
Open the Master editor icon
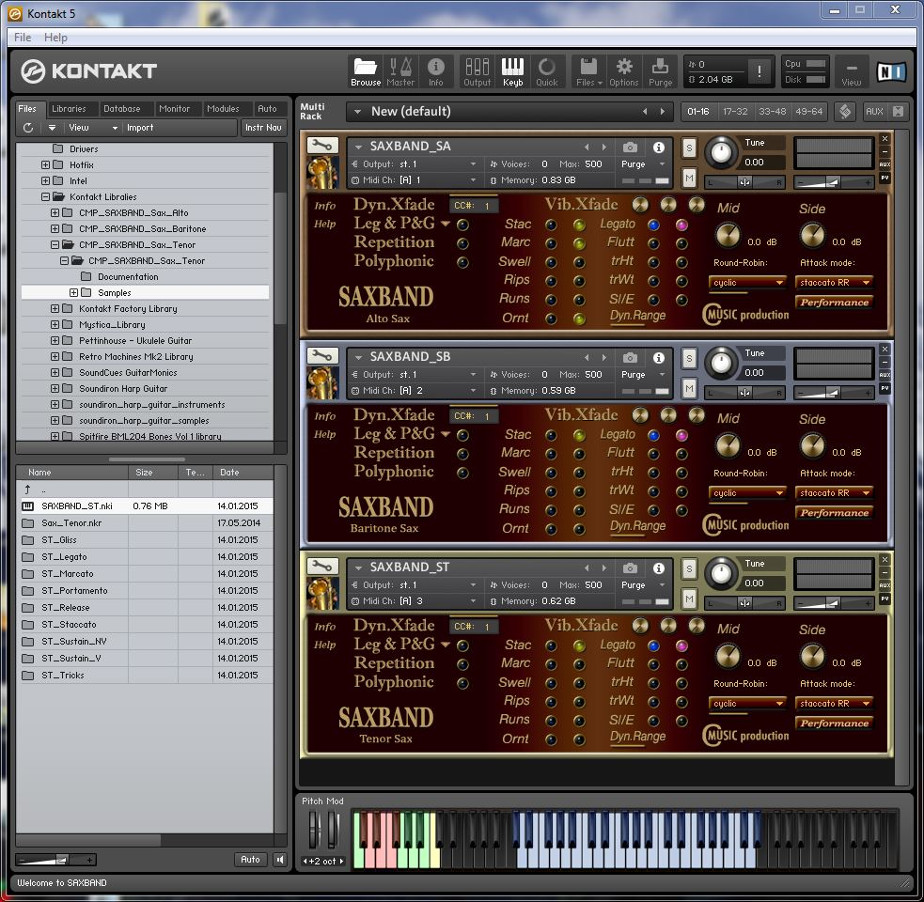pos(401,71)
